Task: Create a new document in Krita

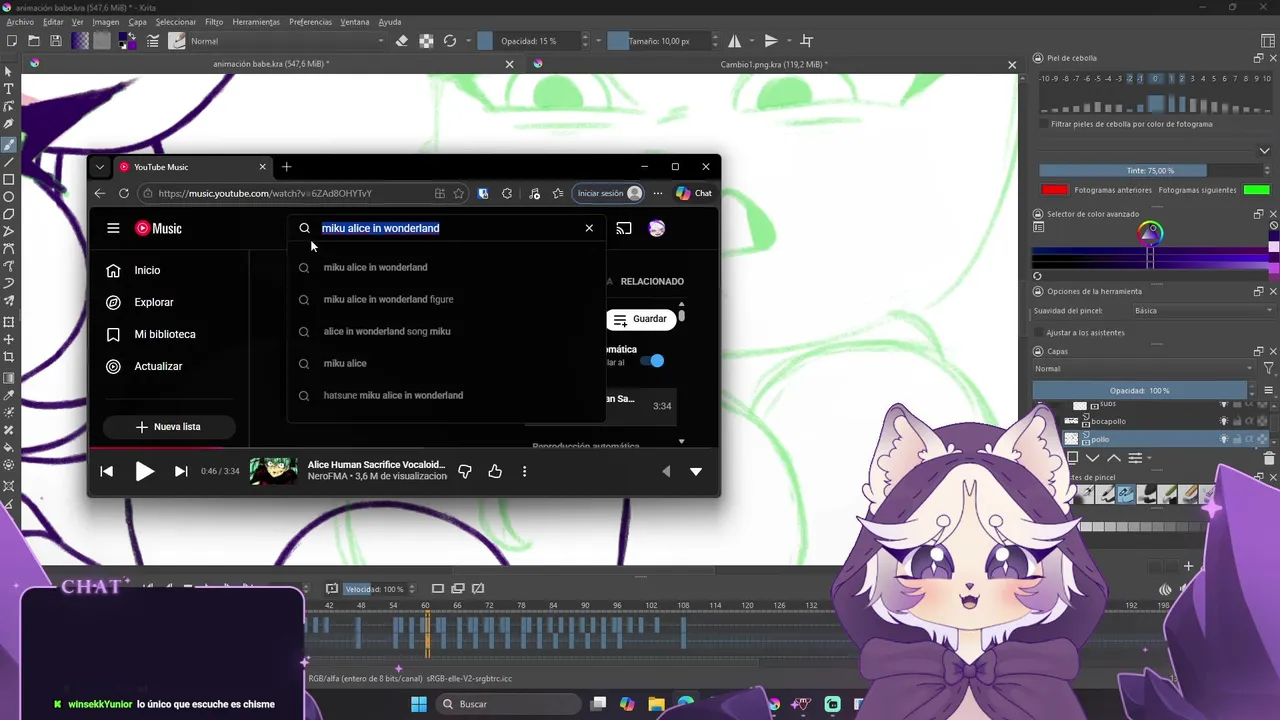Action: (12, 41)
